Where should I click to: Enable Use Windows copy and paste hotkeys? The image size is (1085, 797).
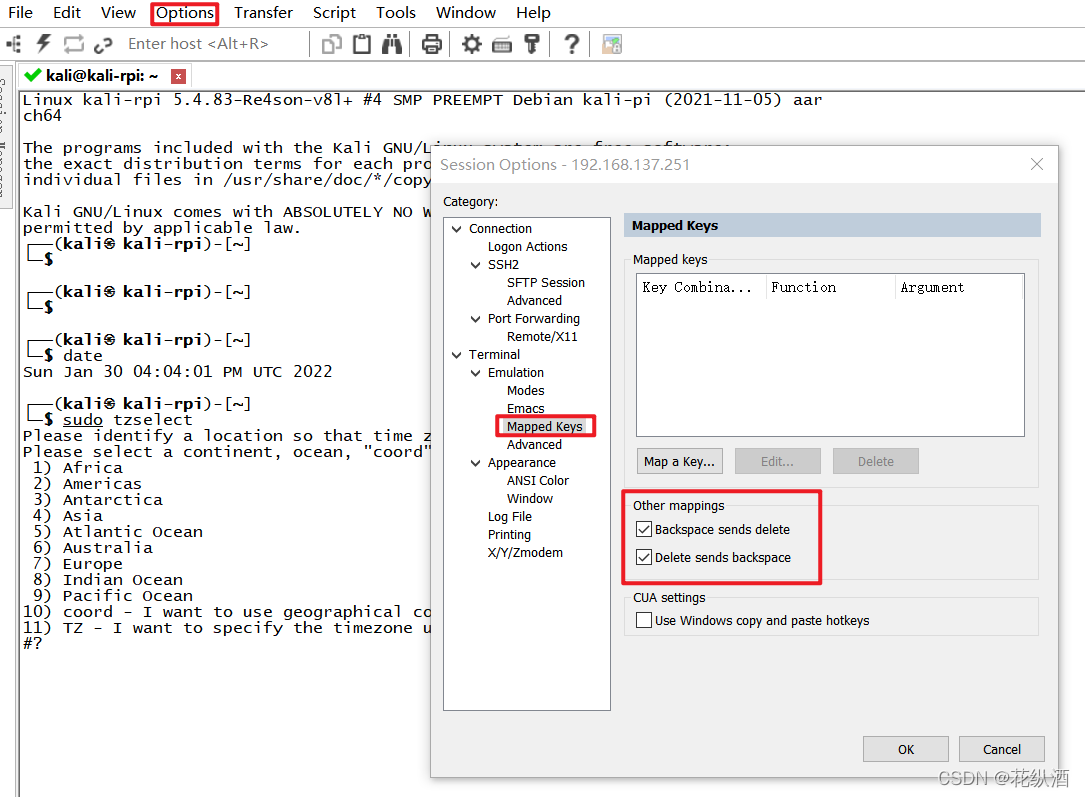coord(644,621)
